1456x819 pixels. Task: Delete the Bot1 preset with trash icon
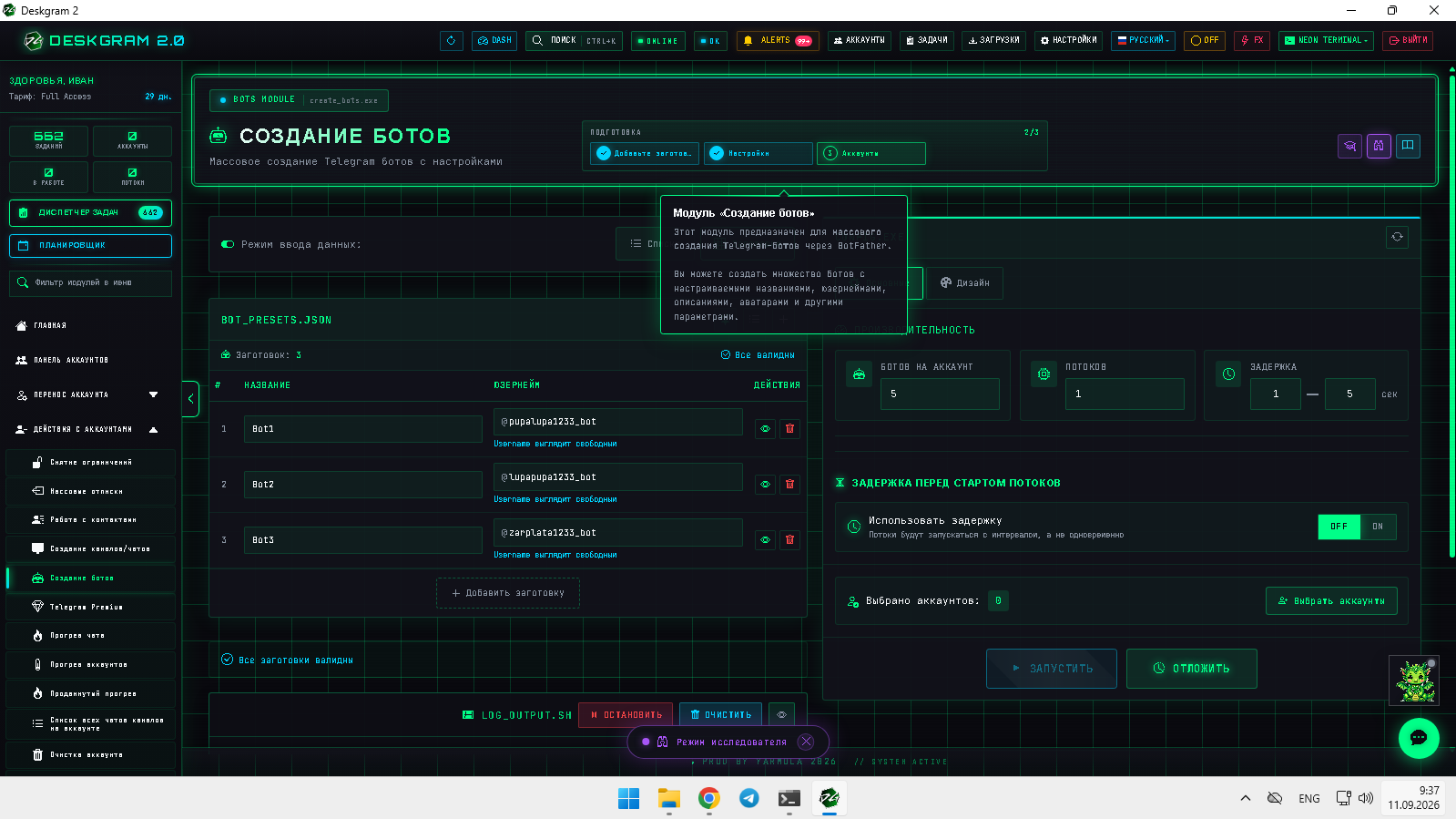coord(789,428)
